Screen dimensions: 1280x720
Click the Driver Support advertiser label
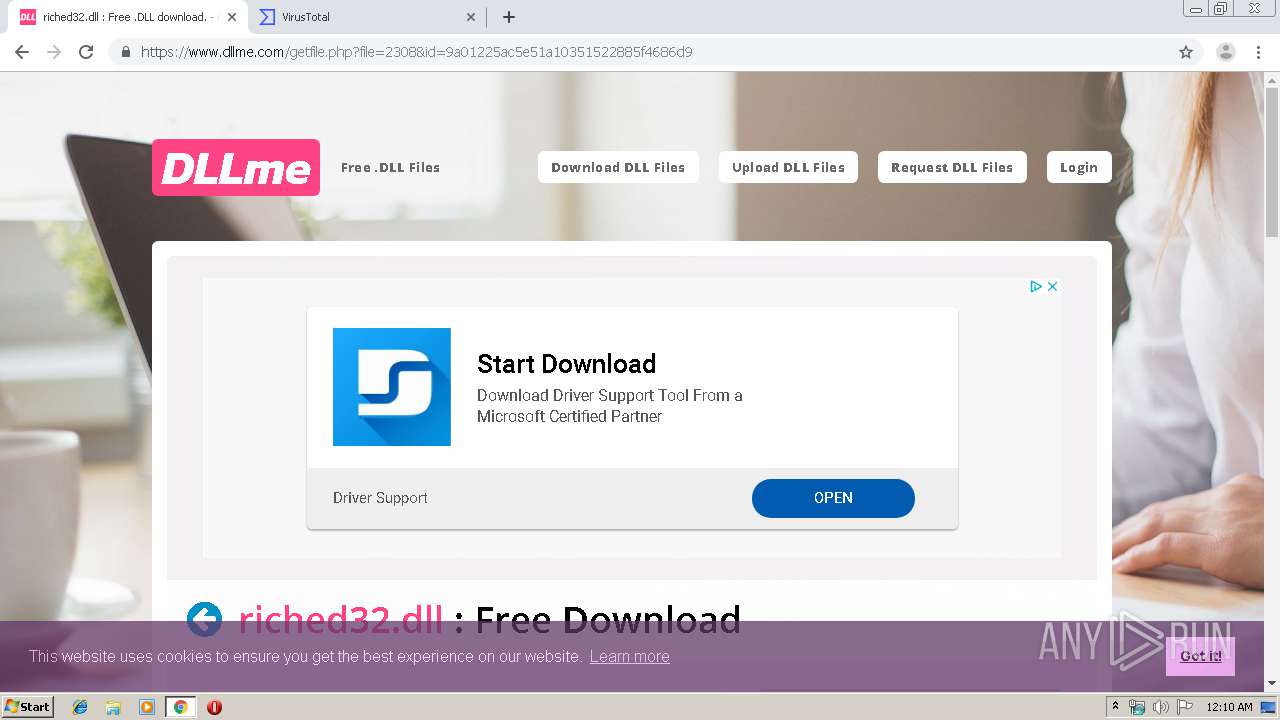[380, 498]
